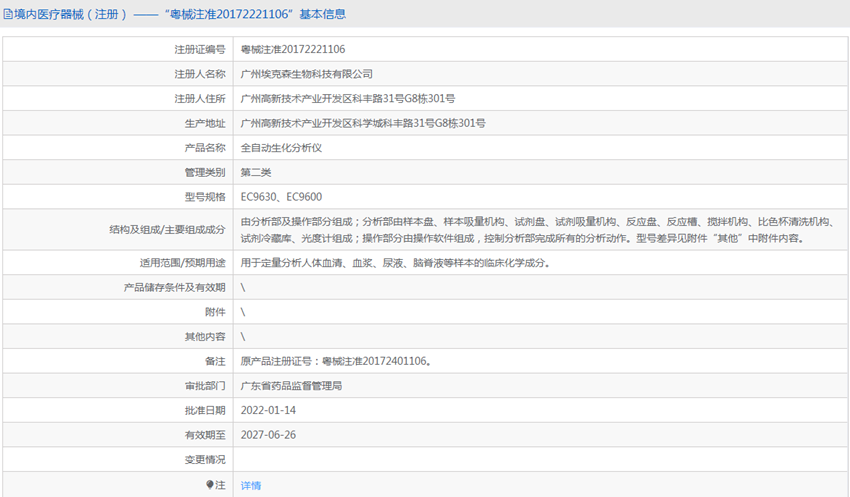Select remark text 原产品注册证号：粤械注准20172401106
Image resolution: width=850 pixels, height=497 pixels.
point(336,362)
